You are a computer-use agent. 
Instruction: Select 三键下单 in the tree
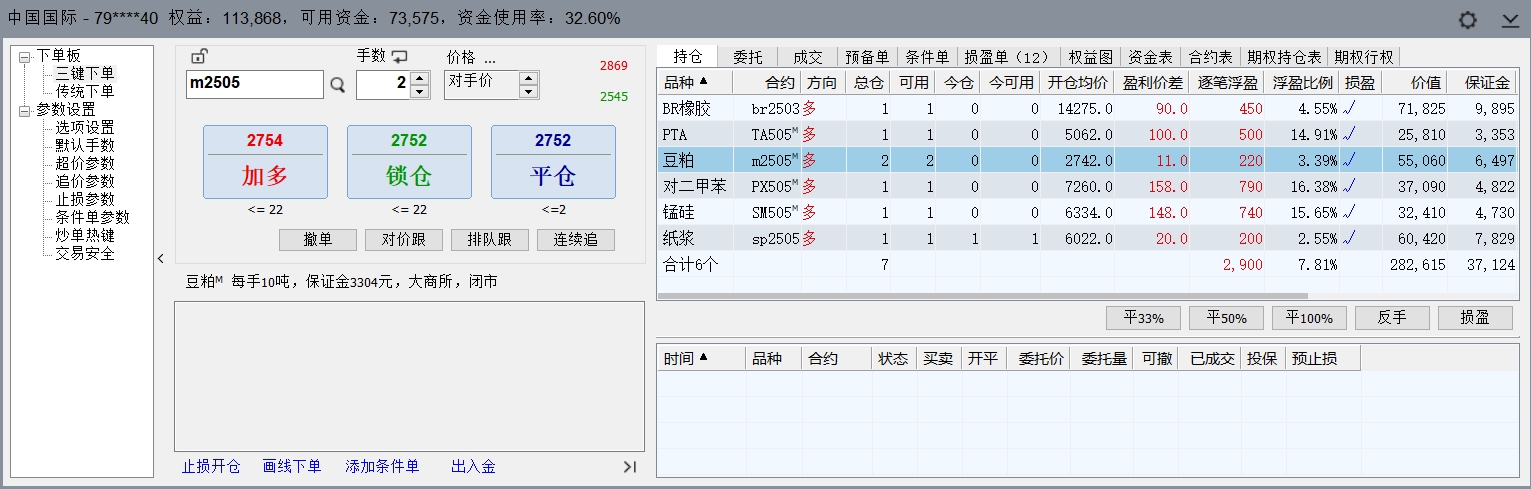tap(85, 73)
